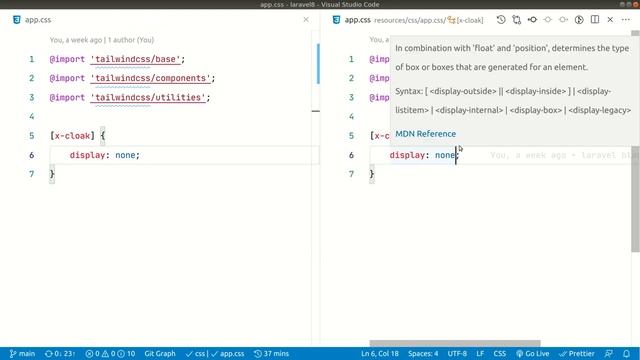Click the display property in left editor

click(x=87, y=155)
